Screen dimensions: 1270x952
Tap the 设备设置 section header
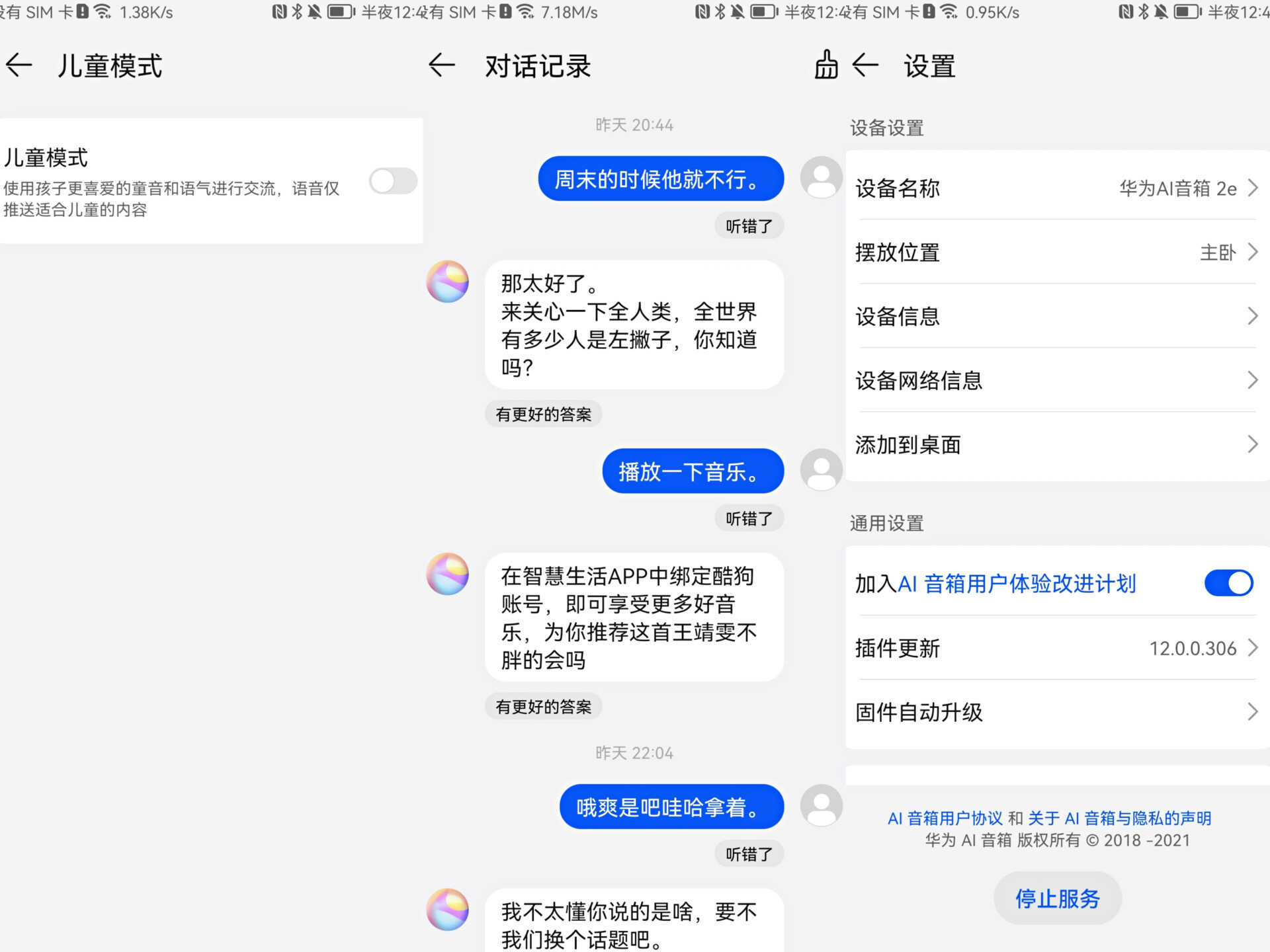coord(886,128)
